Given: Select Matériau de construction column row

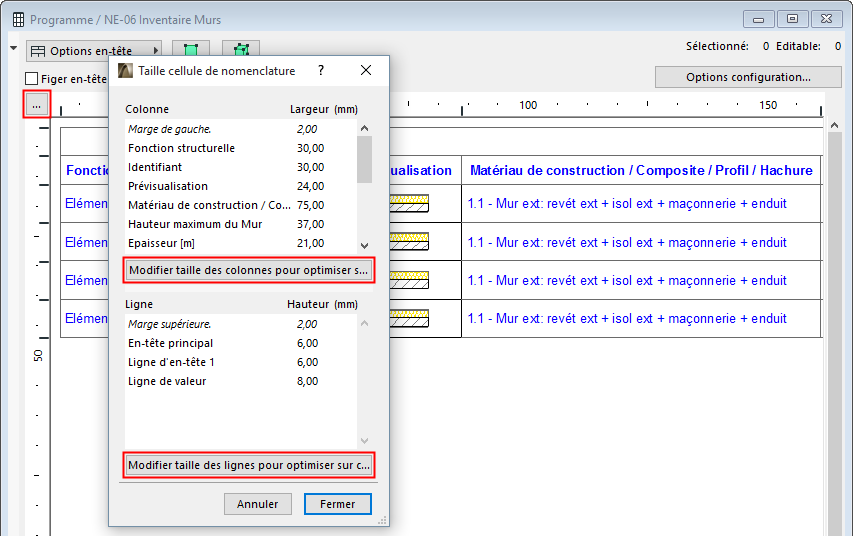Looking at the screenshot, I should coord(241,205).
